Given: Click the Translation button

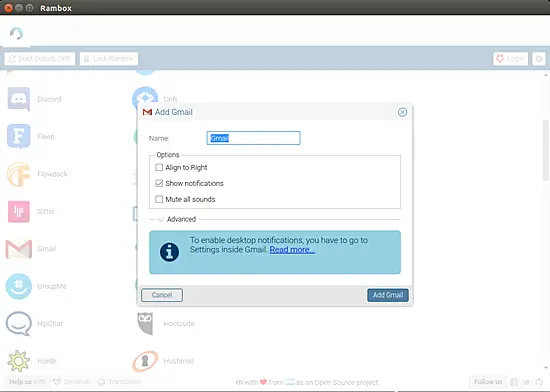Looking at the screenshot, I should pos(119,382).
